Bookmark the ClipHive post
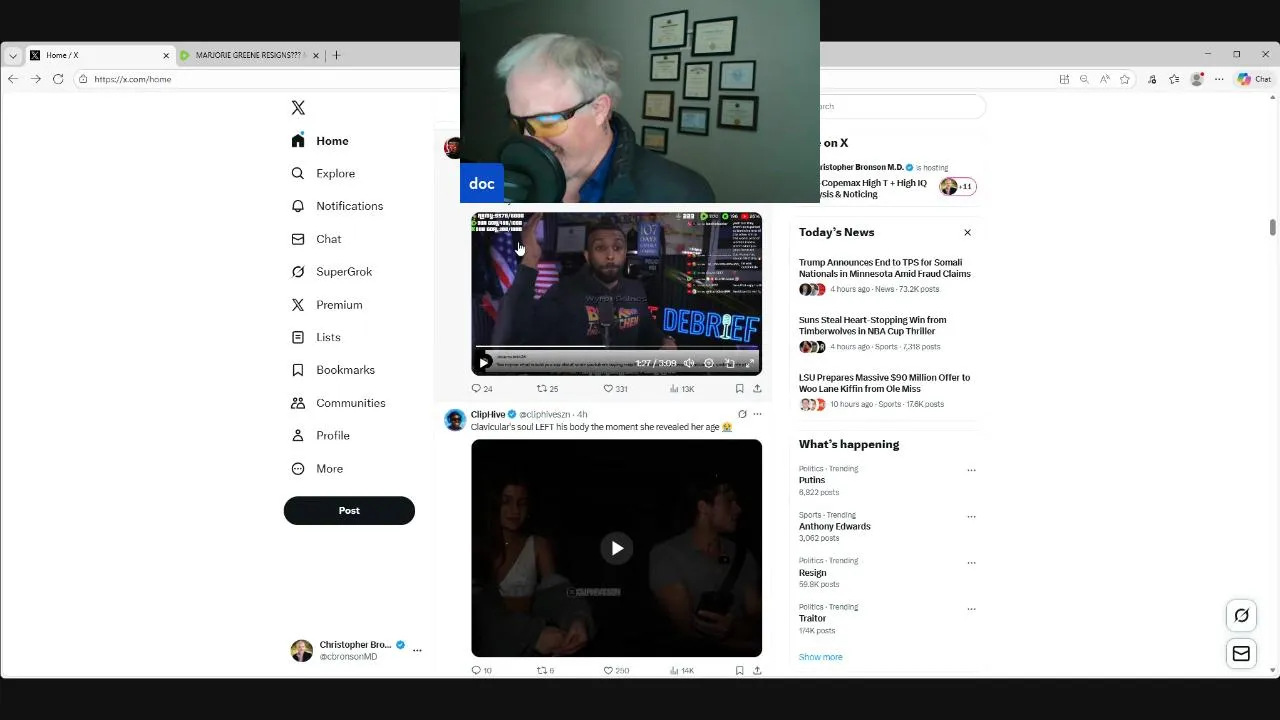This screenshot has height=720, width=1280. (x=739, y=671)
